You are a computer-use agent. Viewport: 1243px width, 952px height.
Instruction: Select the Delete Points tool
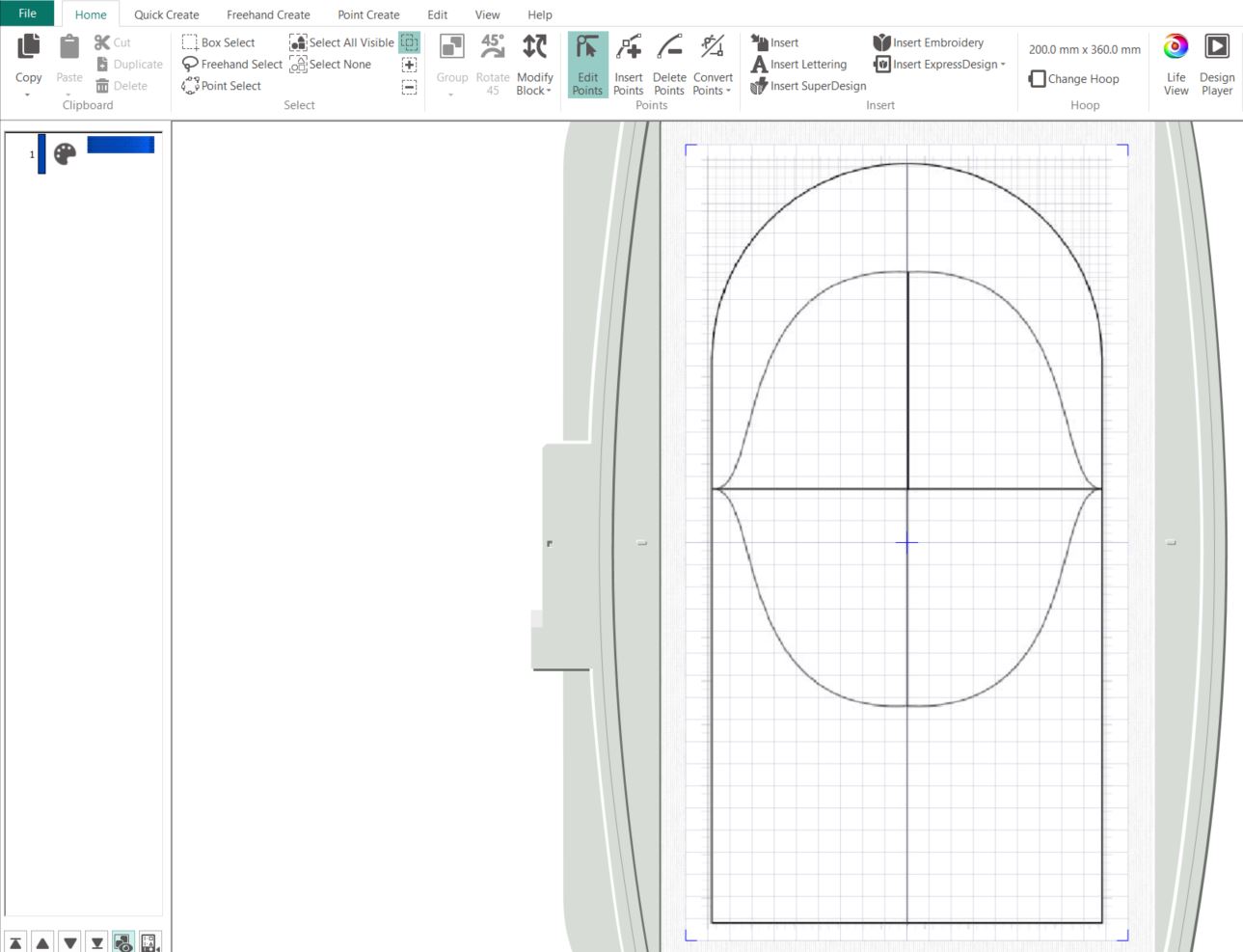(x=669, y=65)
